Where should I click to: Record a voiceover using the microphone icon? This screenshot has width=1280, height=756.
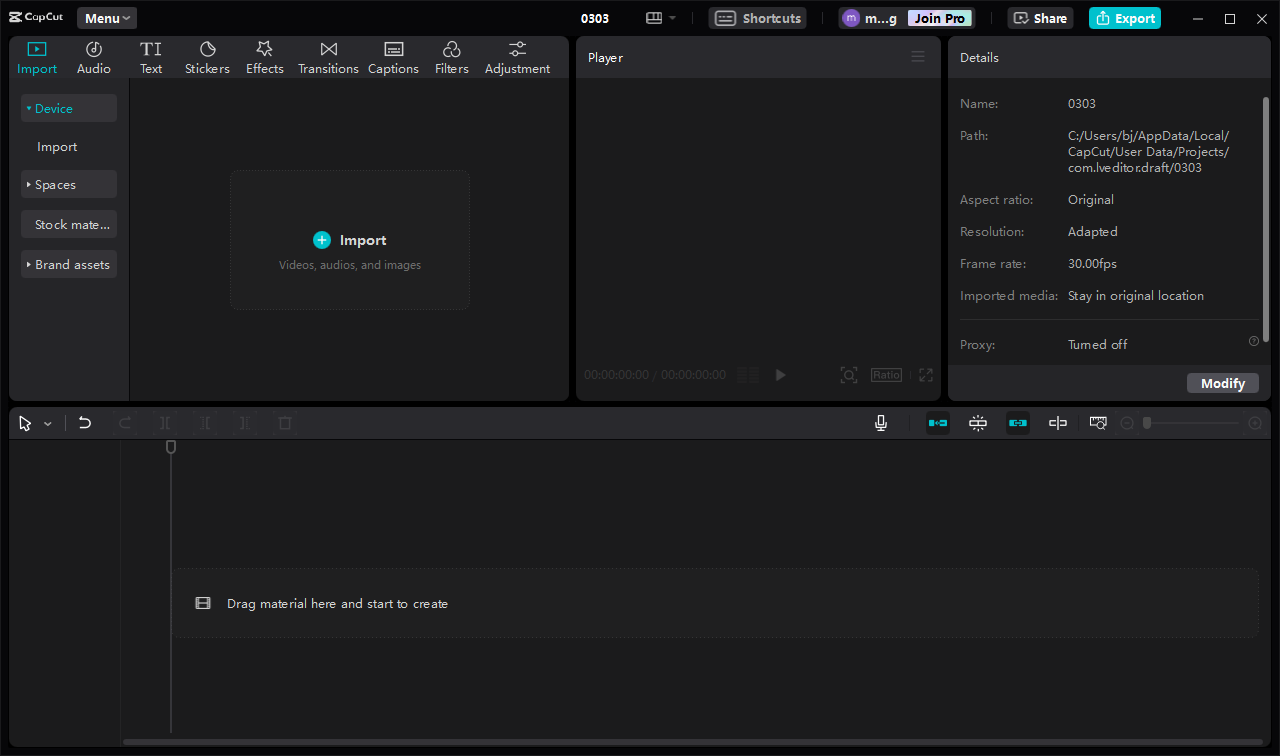coord(880,422)
